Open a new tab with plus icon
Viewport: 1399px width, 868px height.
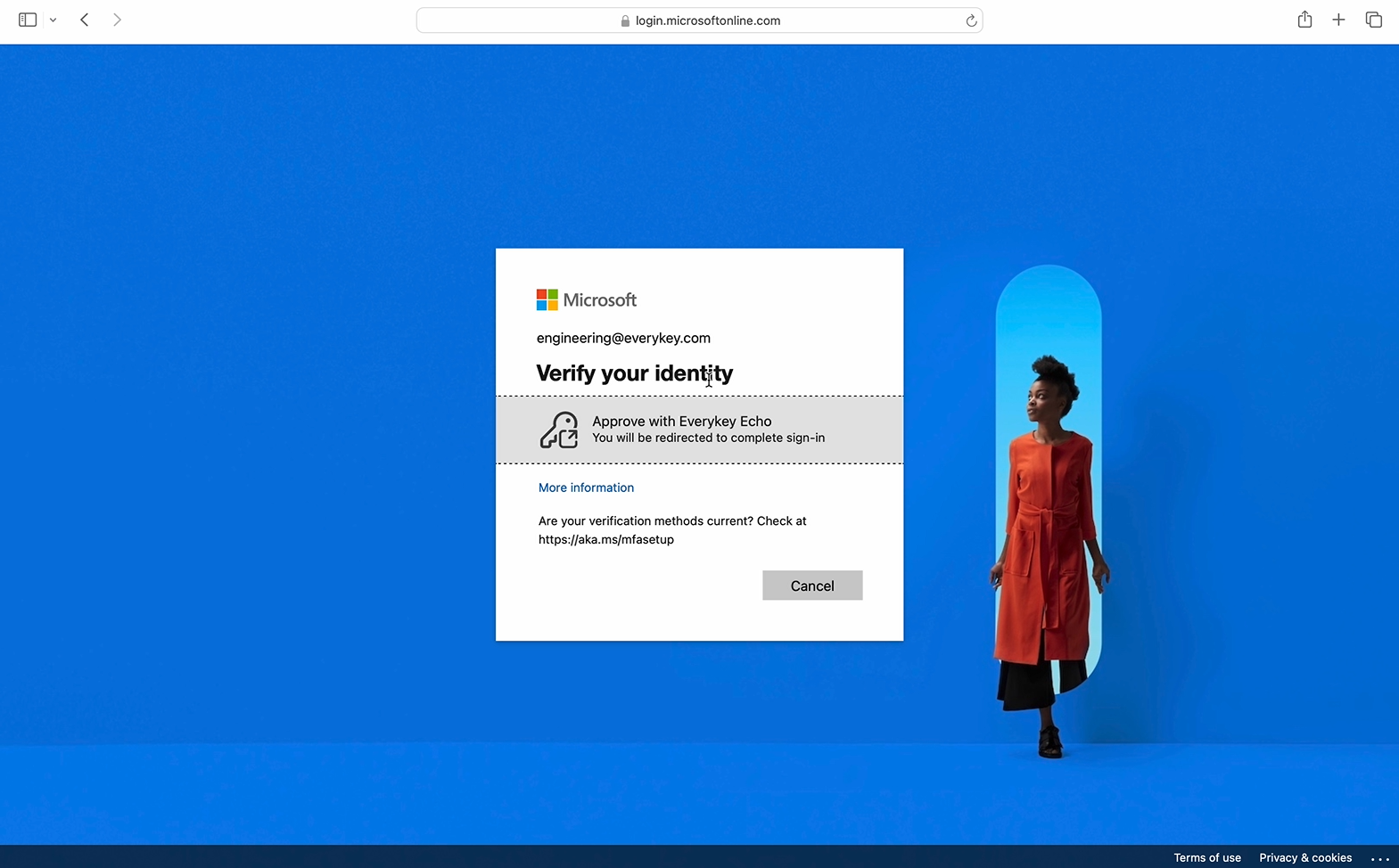coord(1338,20)
